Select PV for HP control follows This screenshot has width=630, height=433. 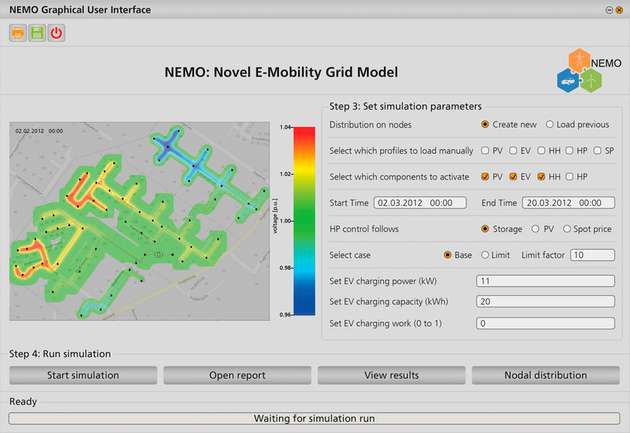coord(535,229)
